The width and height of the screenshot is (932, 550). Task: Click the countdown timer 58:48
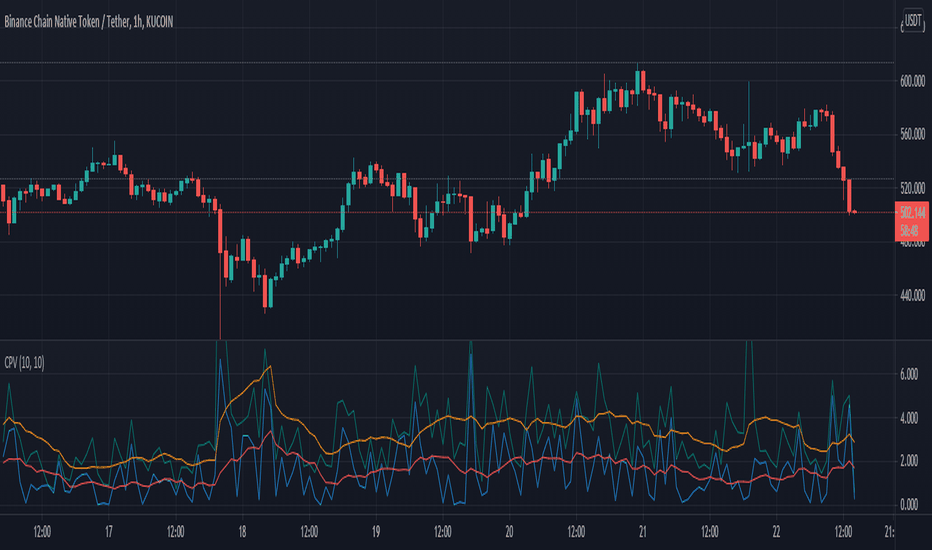click(x=909, y=230)
